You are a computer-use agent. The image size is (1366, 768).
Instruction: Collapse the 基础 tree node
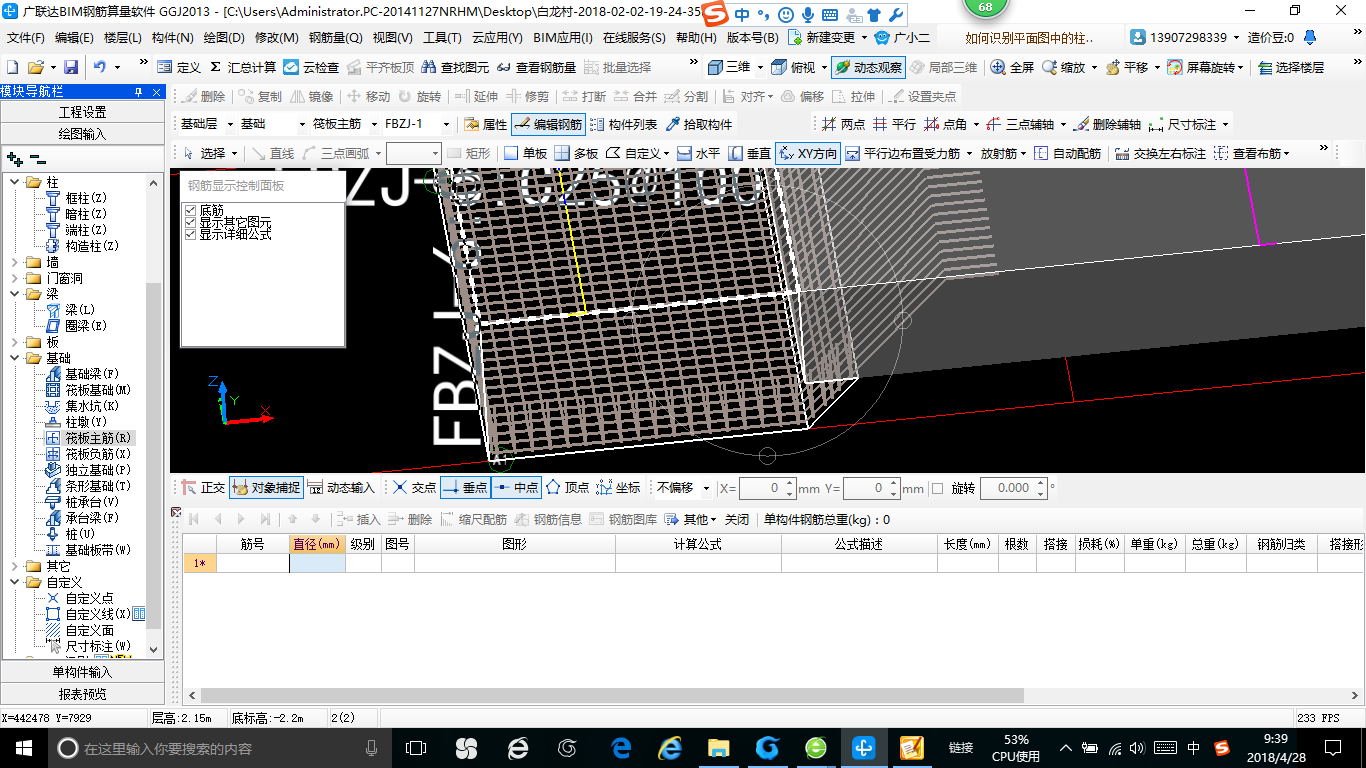coord(15,358)
